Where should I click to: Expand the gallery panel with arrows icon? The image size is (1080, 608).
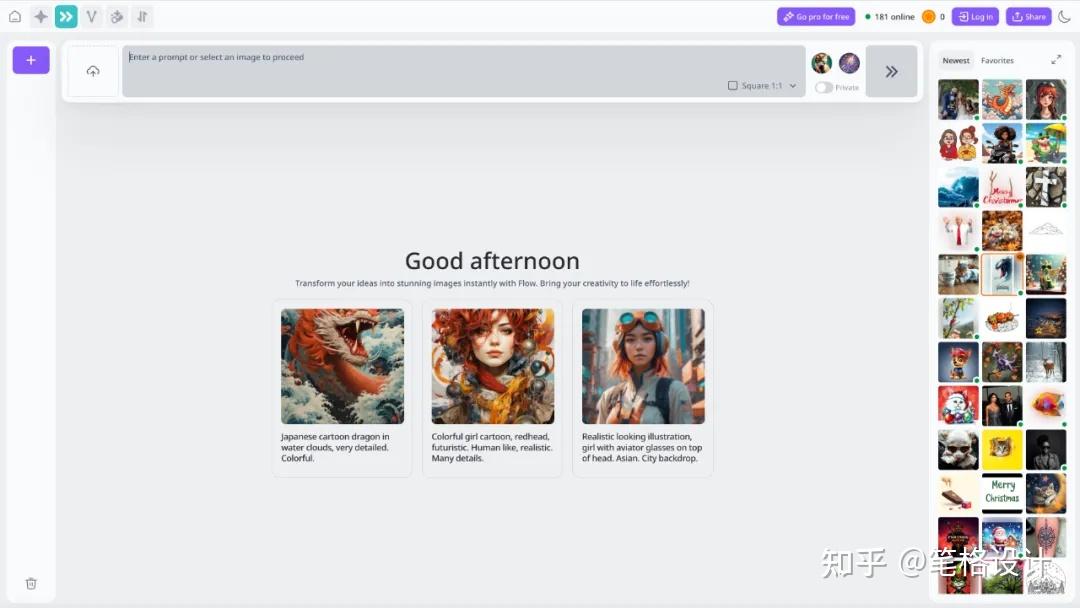click(x=1056, y=60)
